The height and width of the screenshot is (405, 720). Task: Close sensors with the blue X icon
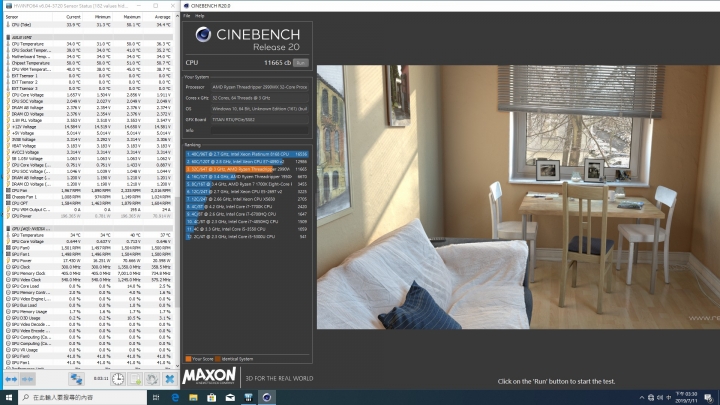tap(170, 379)
